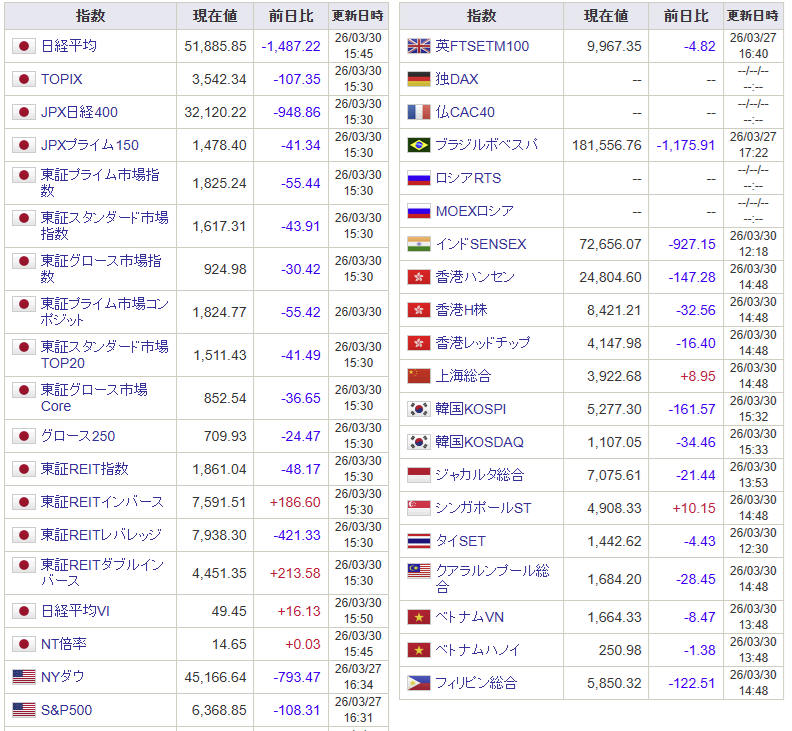Click the China flag next to 上海総合

419,376
